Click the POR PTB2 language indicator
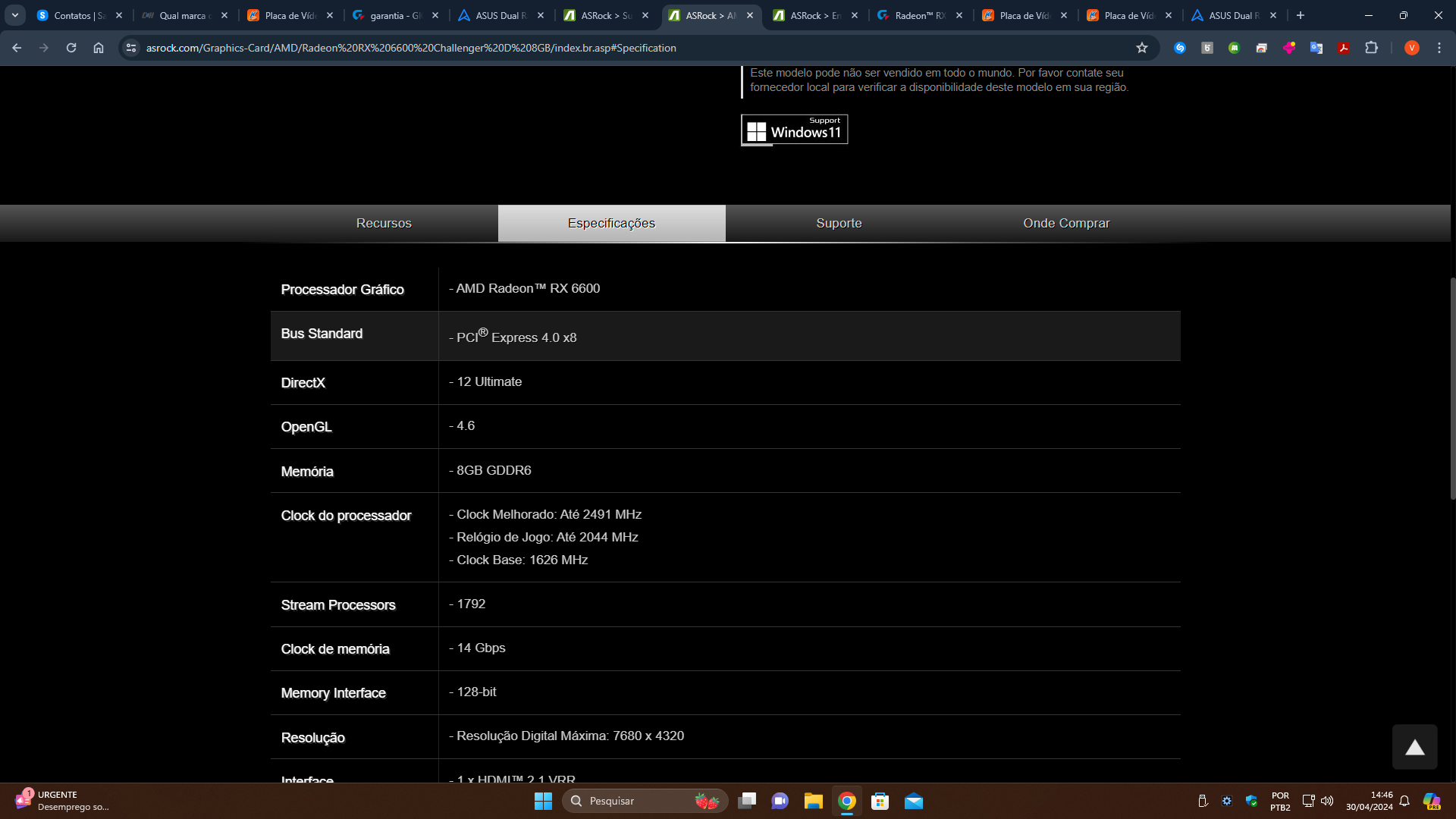Viewport: 1456px width, 819px height. coord(1280,801)
